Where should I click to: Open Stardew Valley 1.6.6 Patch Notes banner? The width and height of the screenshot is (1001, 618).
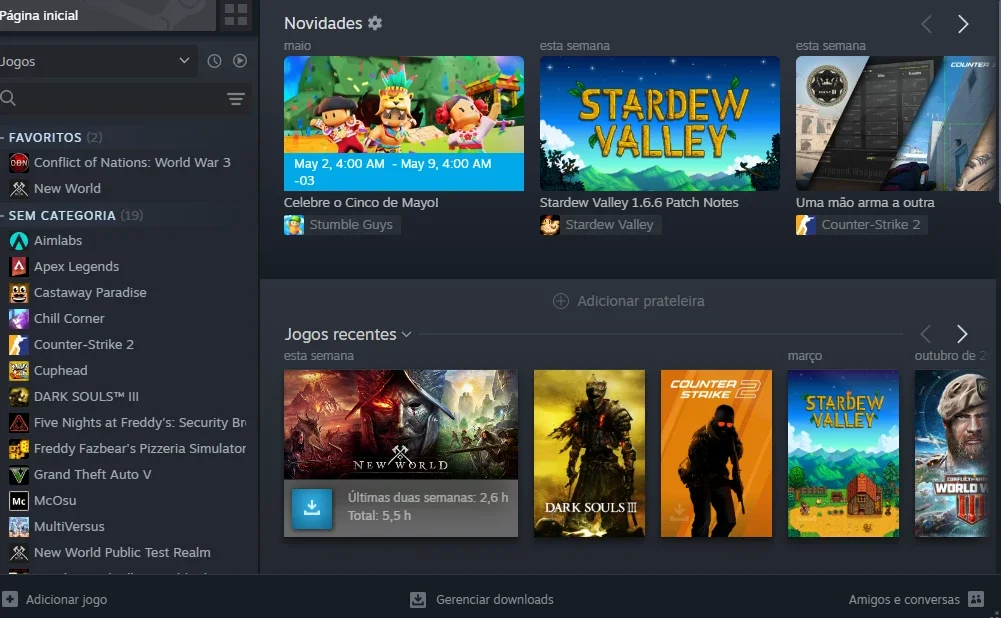pos(659,123)
